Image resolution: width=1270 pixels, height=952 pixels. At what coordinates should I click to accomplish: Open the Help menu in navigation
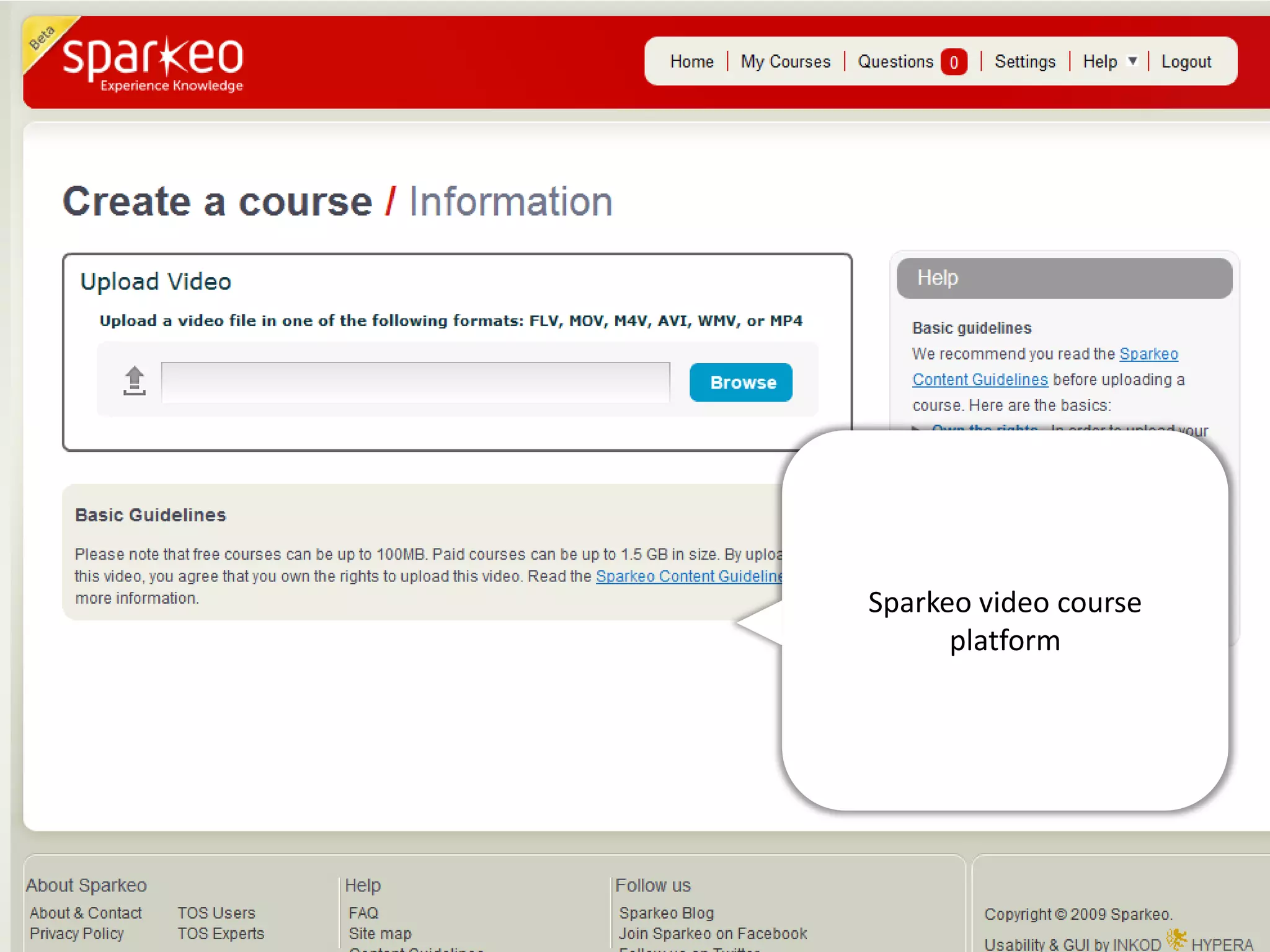[x=1099, y=61]
